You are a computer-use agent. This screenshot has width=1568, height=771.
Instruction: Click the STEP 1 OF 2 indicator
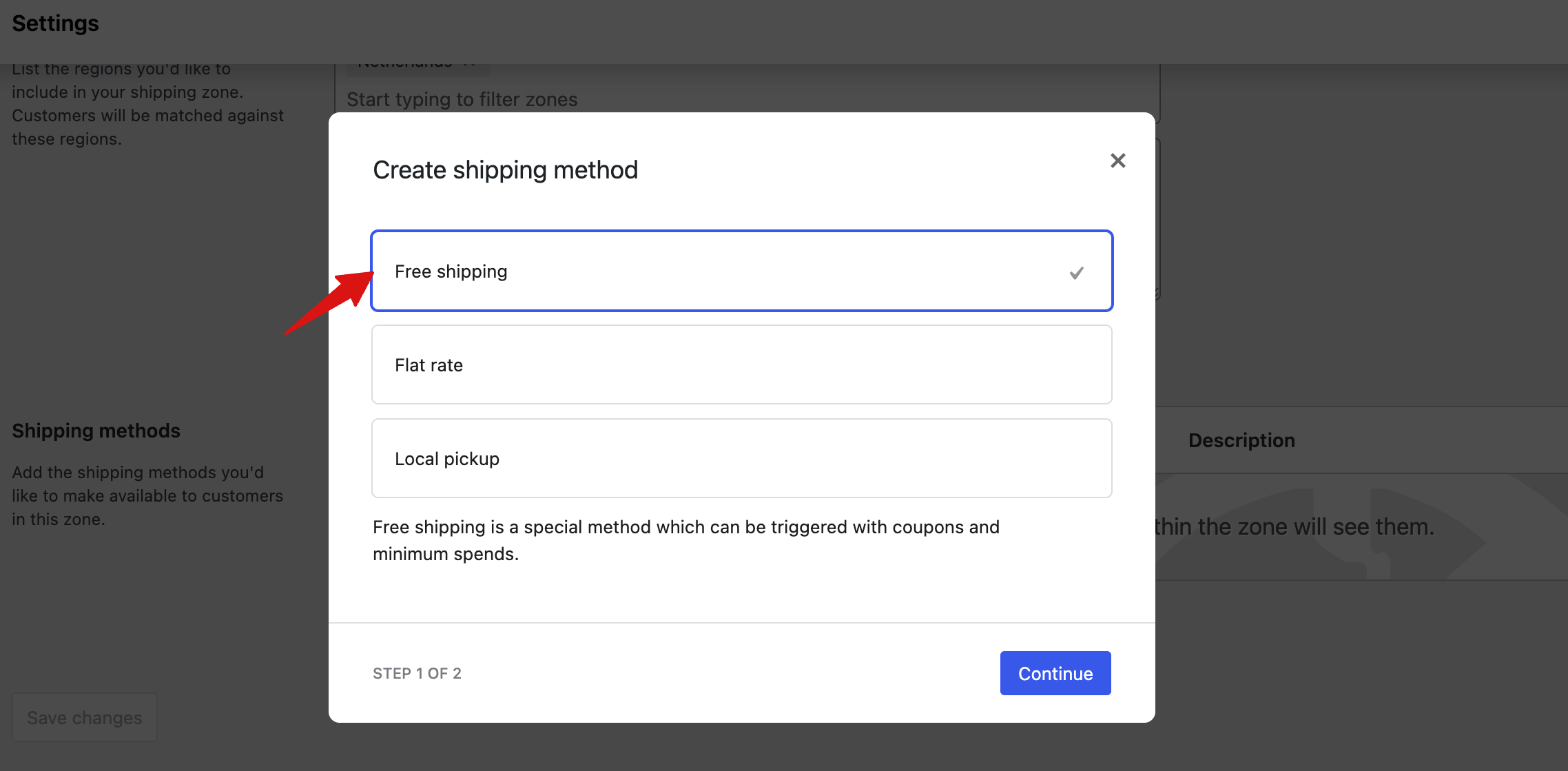point(417,673)
